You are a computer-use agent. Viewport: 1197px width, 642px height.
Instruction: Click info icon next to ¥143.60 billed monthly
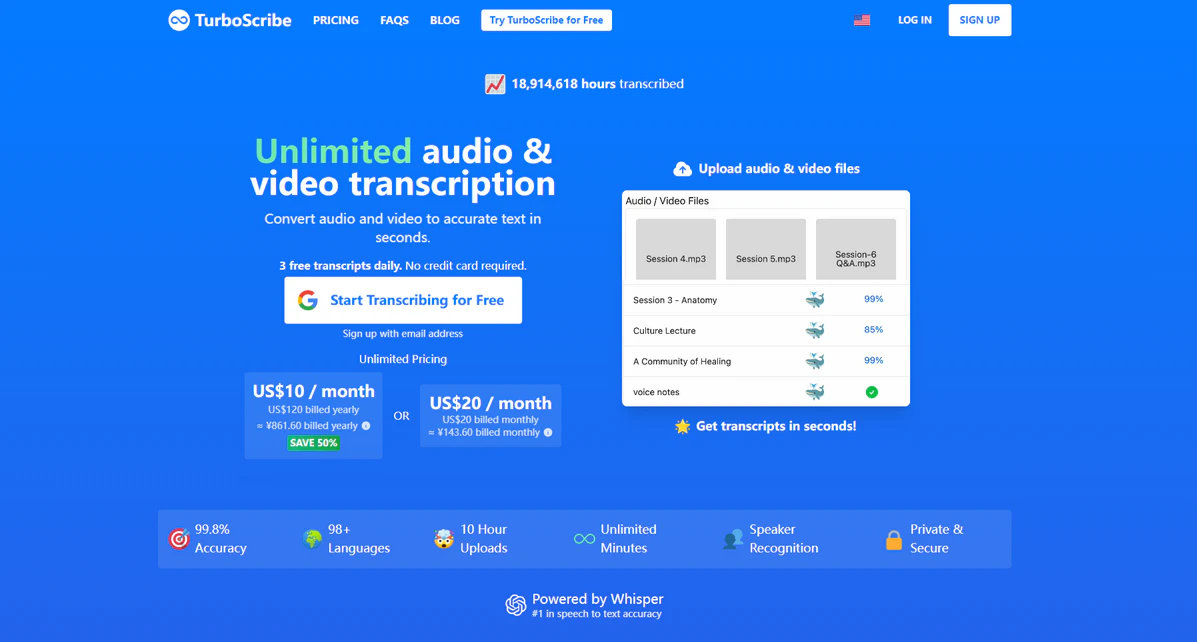[548, 432]
